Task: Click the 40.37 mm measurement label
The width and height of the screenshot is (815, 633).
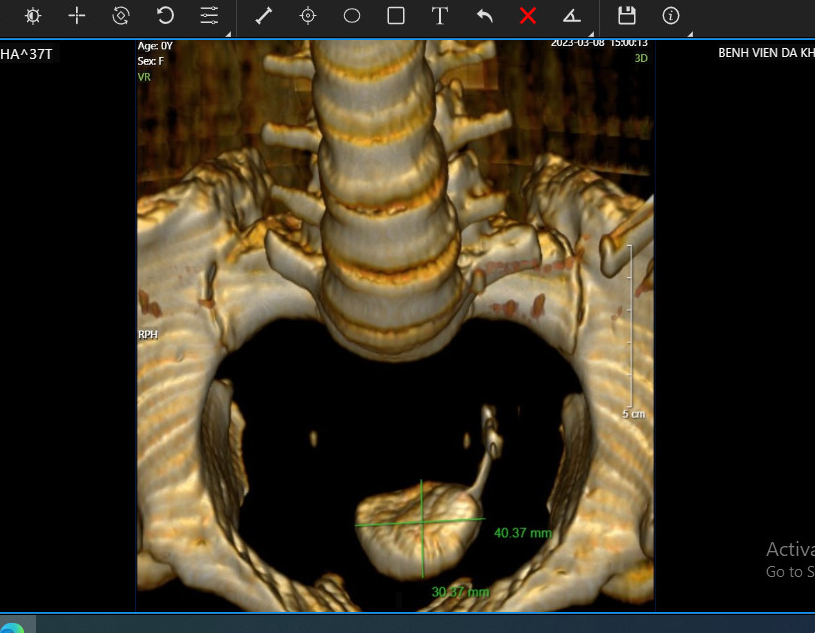Action: pos(522,533)
